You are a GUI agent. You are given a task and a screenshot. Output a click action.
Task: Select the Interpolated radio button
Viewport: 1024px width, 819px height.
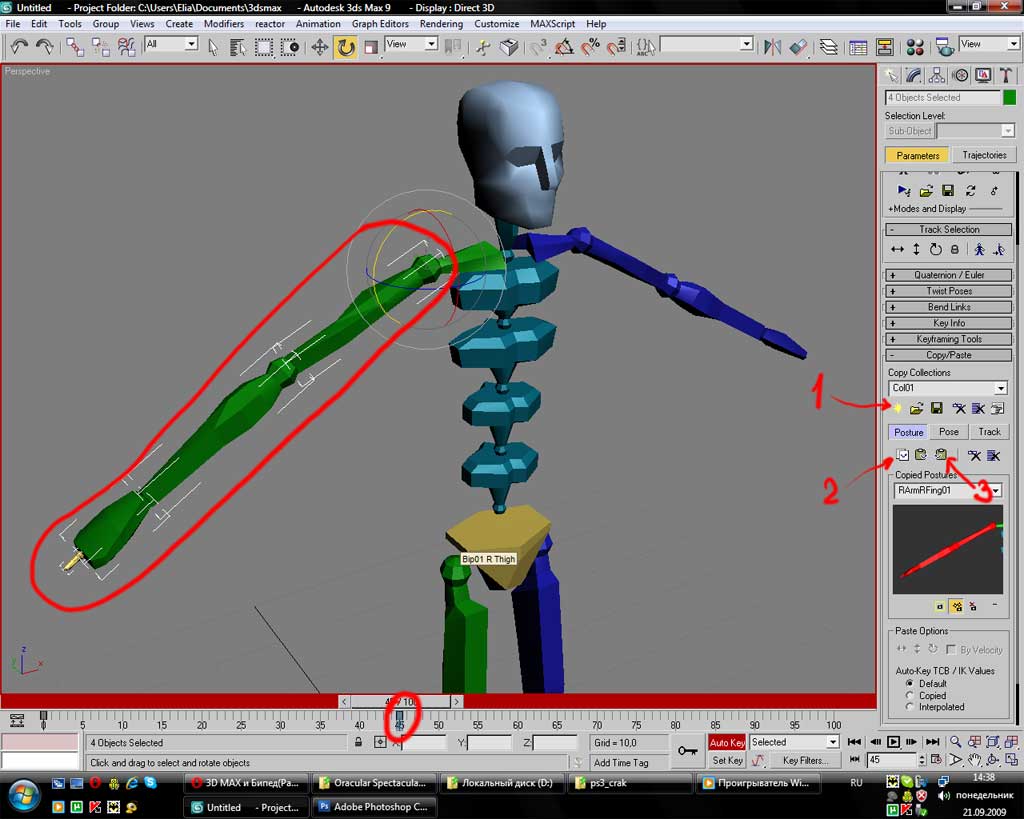(909, 707)
